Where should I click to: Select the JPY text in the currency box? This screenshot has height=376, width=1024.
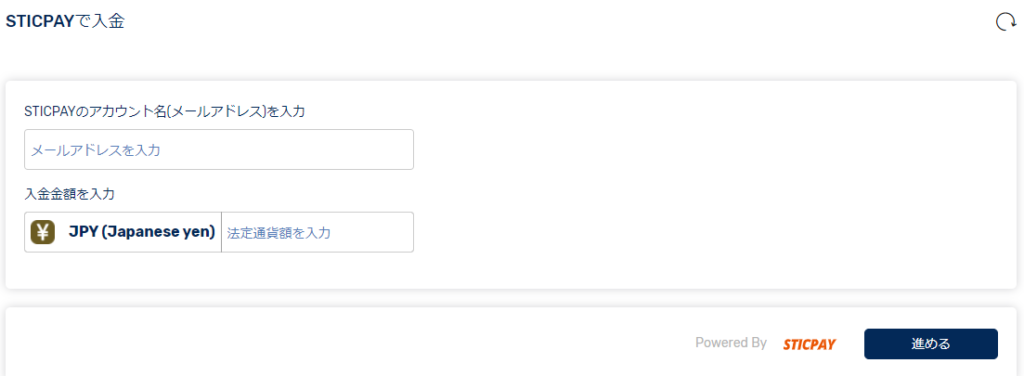tap(82, 232)
